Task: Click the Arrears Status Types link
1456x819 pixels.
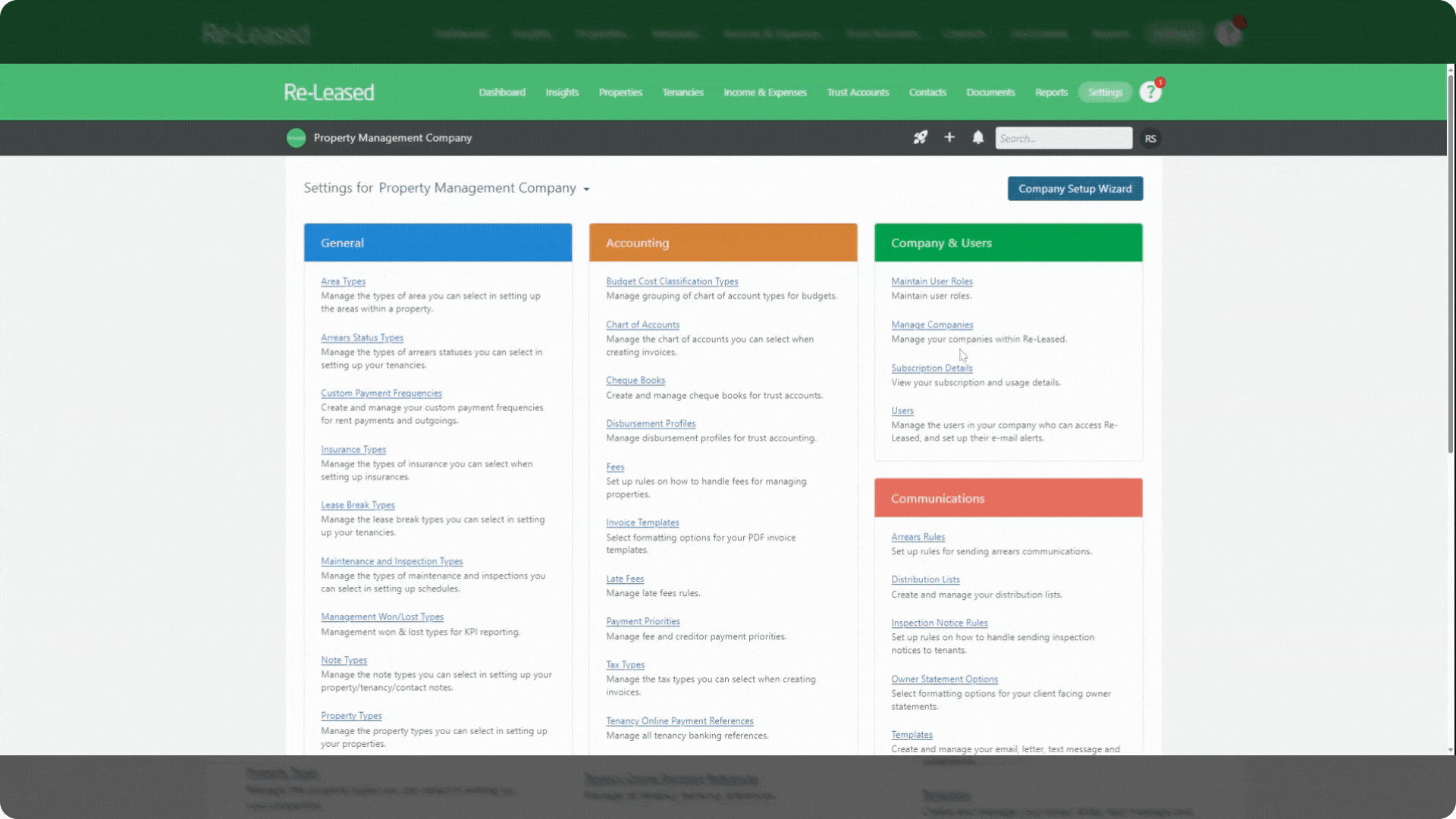Action: coord(362,337)
